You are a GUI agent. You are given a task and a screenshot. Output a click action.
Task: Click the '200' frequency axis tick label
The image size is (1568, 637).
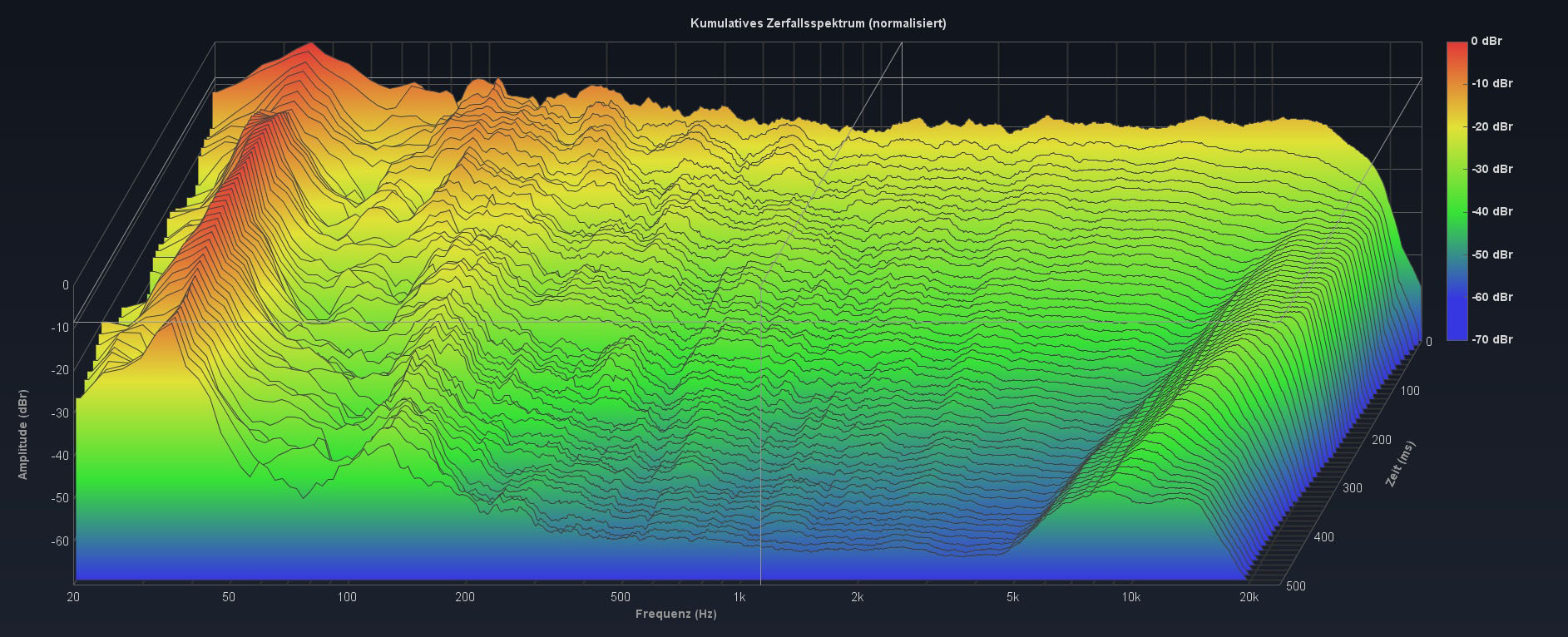(x=465, y=597)
